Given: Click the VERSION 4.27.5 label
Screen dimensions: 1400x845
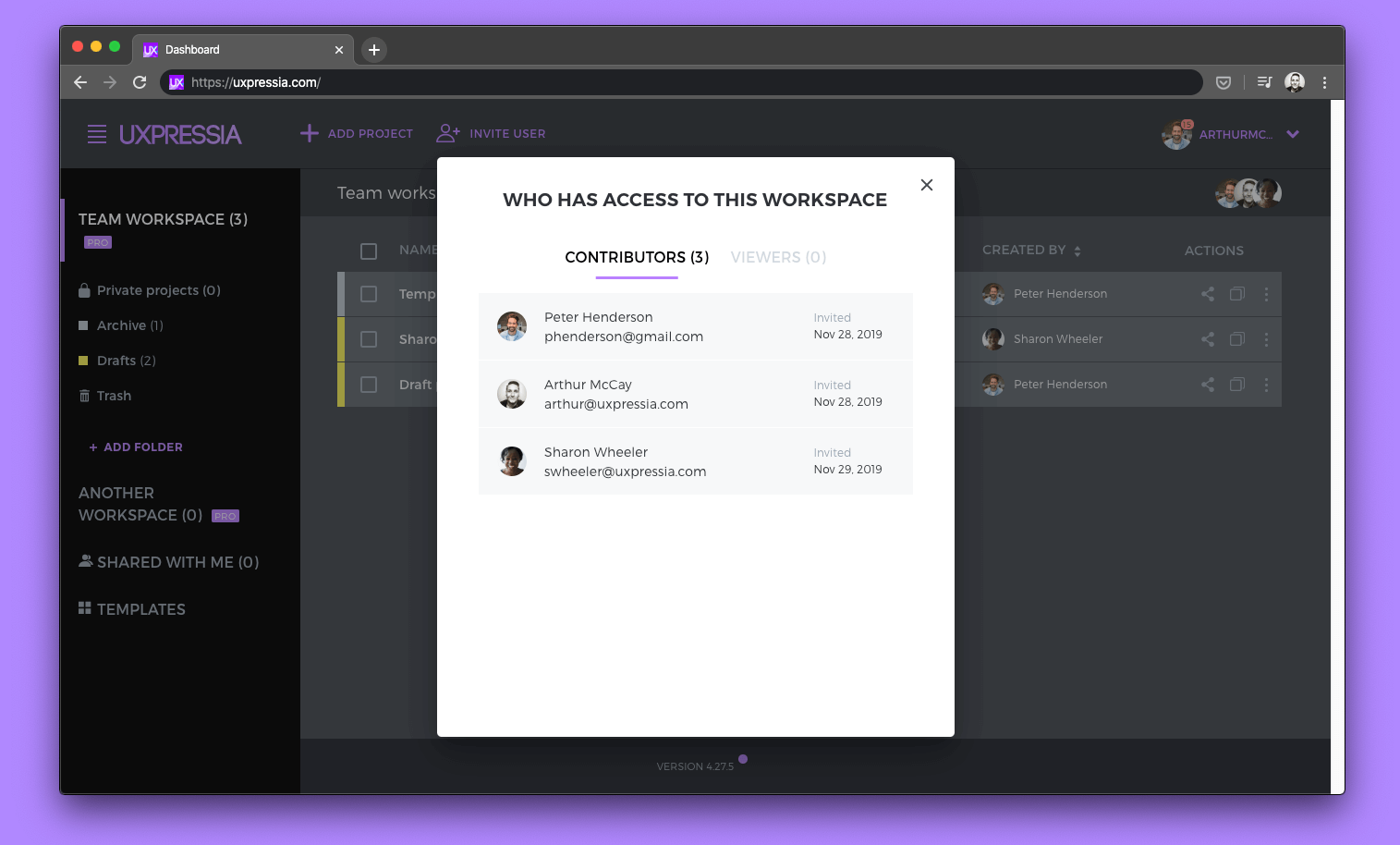Looking at the screenshot, I should pos(695,766).
